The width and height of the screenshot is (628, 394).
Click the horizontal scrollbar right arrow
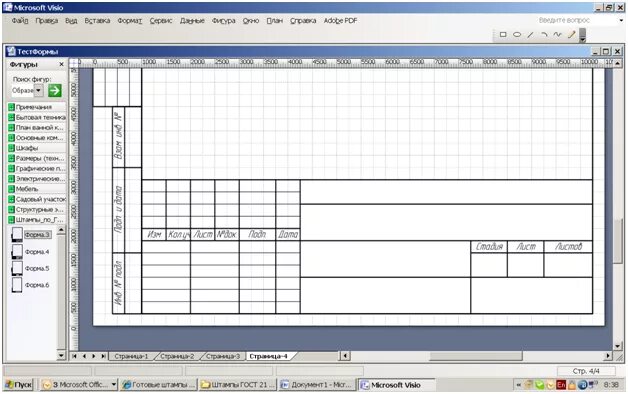[608, 356]
